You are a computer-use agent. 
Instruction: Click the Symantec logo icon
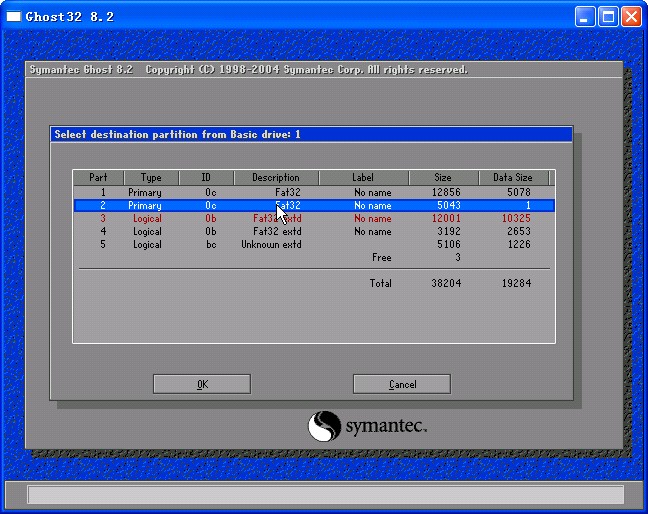(x=324, y=427)
